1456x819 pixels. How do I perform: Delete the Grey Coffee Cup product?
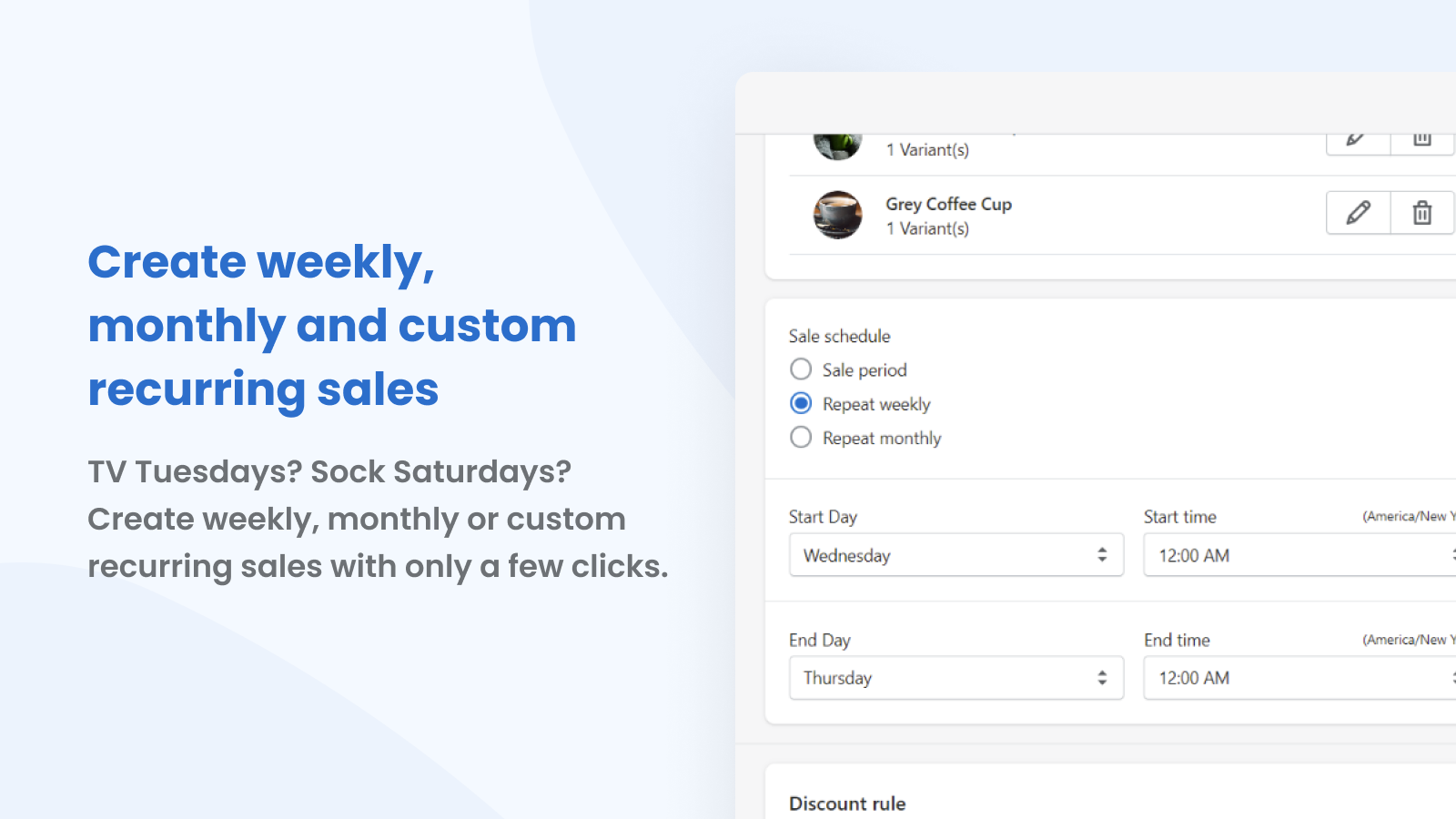coord(1421,213)
